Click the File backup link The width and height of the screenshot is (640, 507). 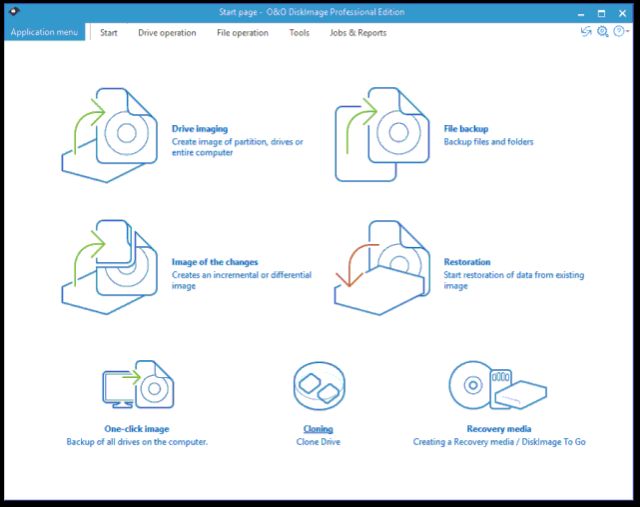click(x=466, y=129)
